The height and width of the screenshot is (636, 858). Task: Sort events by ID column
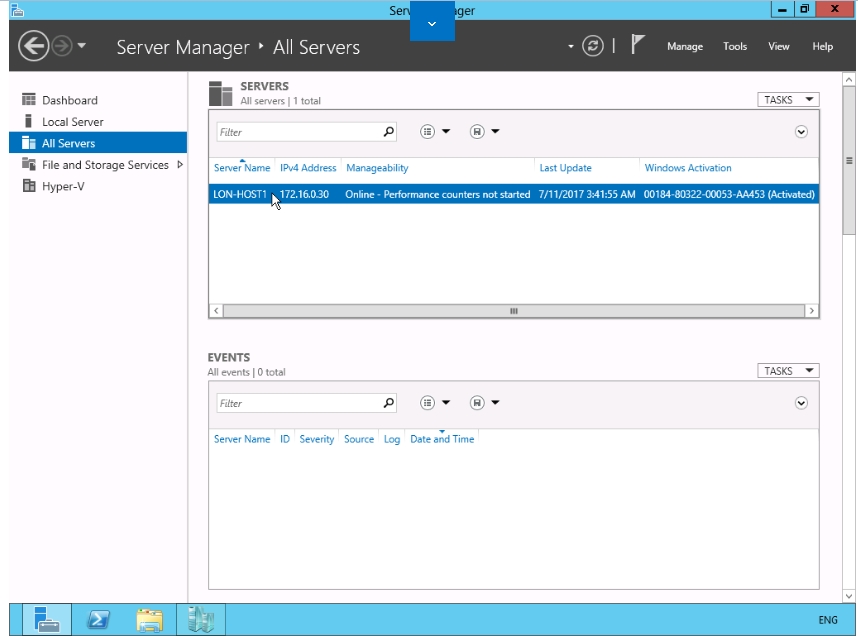point(285,439)
